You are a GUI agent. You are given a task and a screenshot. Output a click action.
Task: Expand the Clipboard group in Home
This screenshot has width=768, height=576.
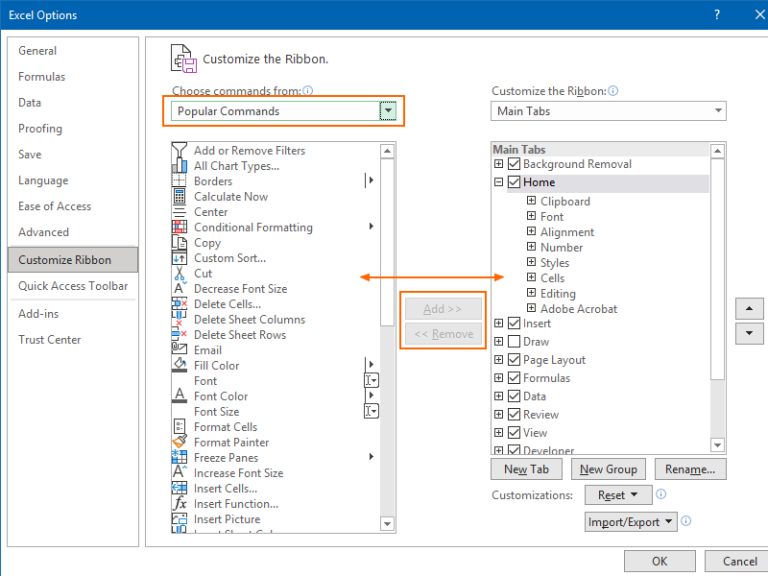(532, 201)
